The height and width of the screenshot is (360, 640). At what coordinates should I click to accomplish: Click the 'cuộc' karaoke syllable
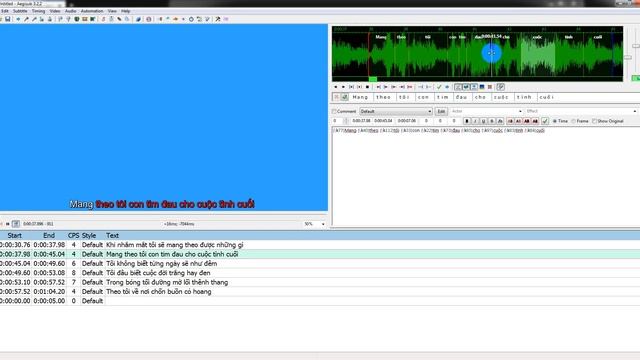502,97
